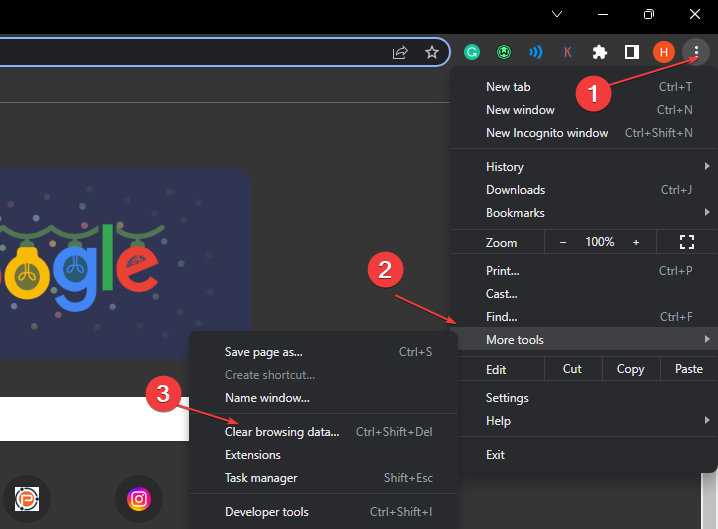Expand the Bookmarks submenu arrow

point(707,212)
